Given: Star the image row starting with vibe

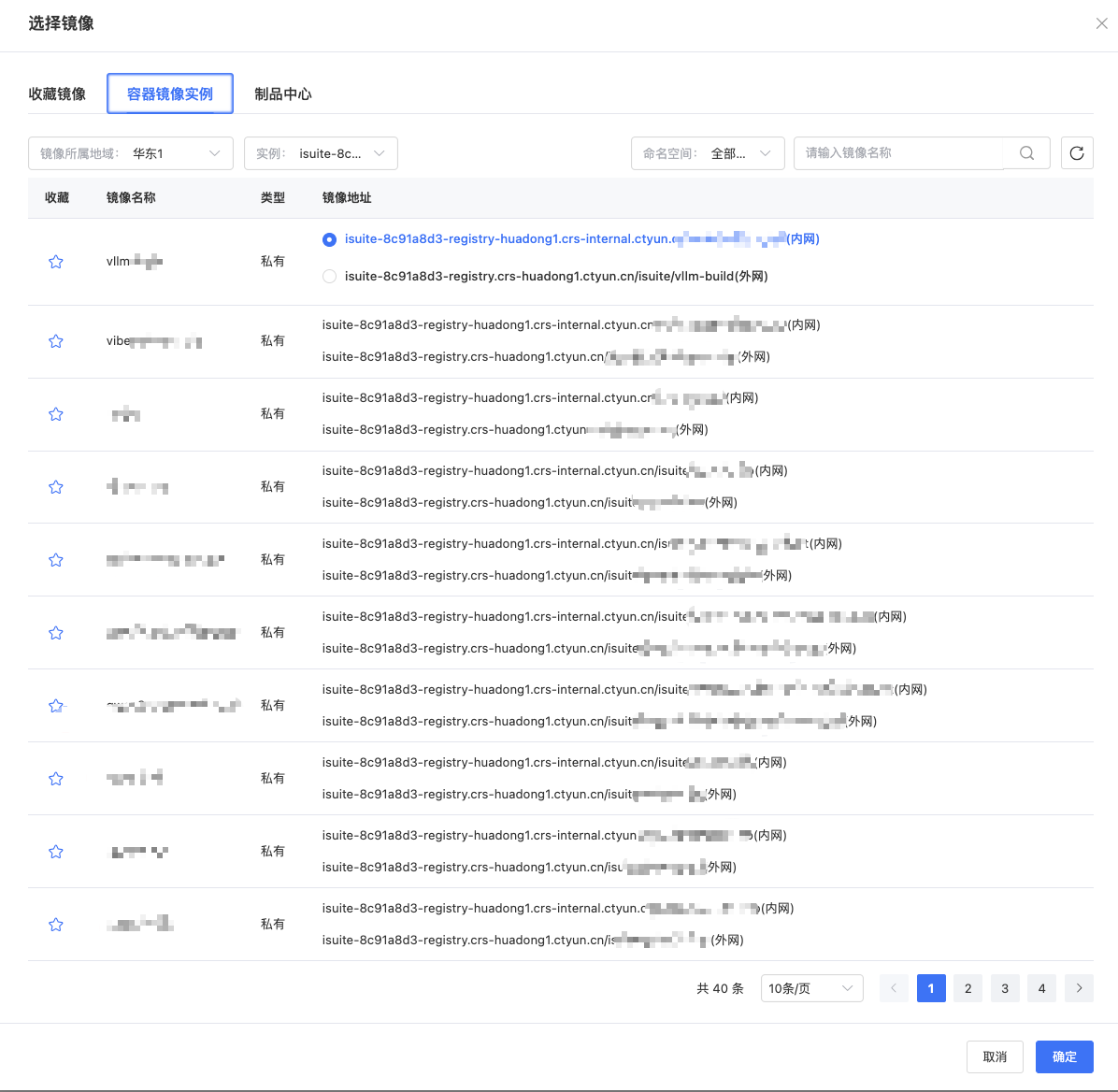Looking at the screenshot, I should pos(56,341).
